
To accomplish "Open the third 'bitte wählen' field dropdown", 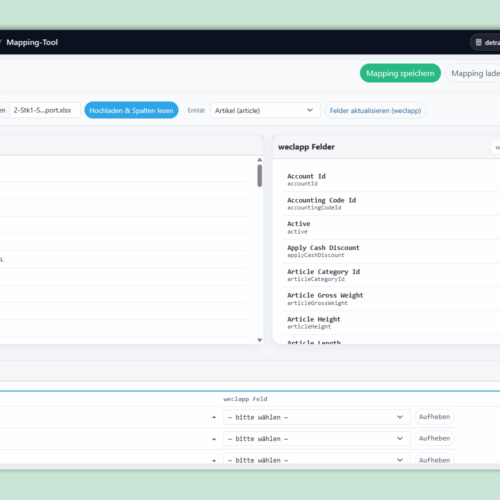I will pos(317,459).
